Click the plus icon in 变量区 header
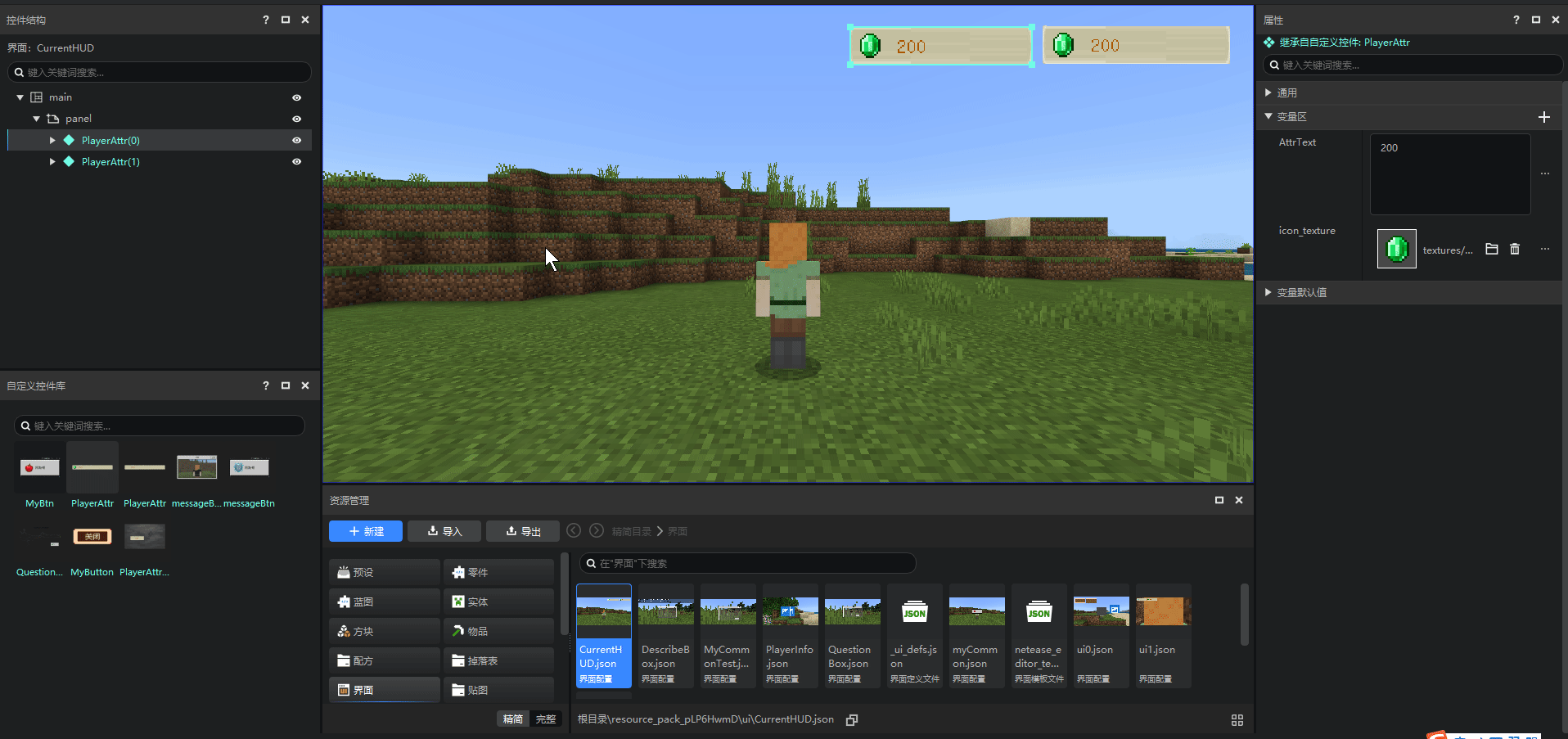Screen dimensions: 1568x739 click(x=1543, y=117)
